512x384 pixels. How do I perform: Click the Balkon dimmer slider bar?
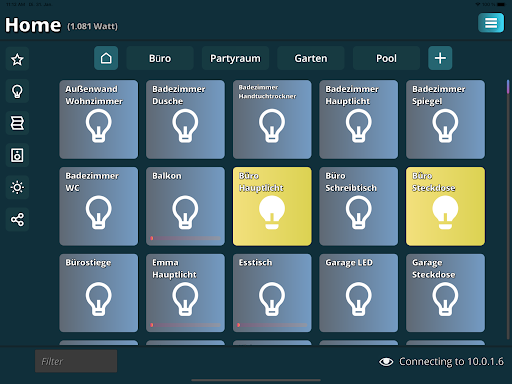coord(185,238)
